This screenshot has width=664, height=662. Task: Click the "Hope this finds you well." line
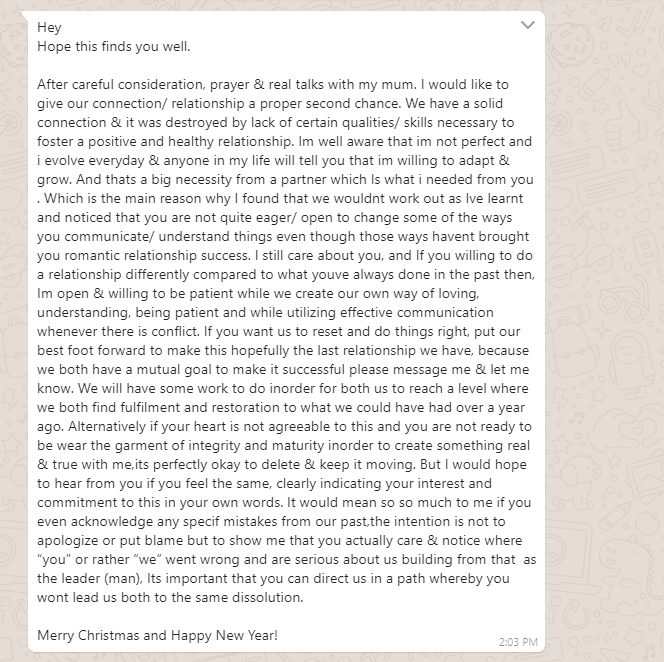113,46
